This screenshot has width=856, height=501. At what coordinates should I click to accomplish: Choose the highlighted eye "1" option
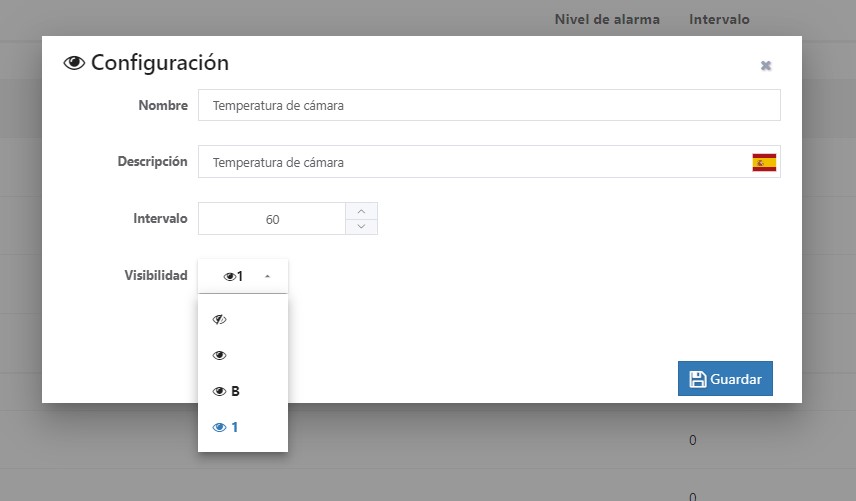tap(227, 427)
